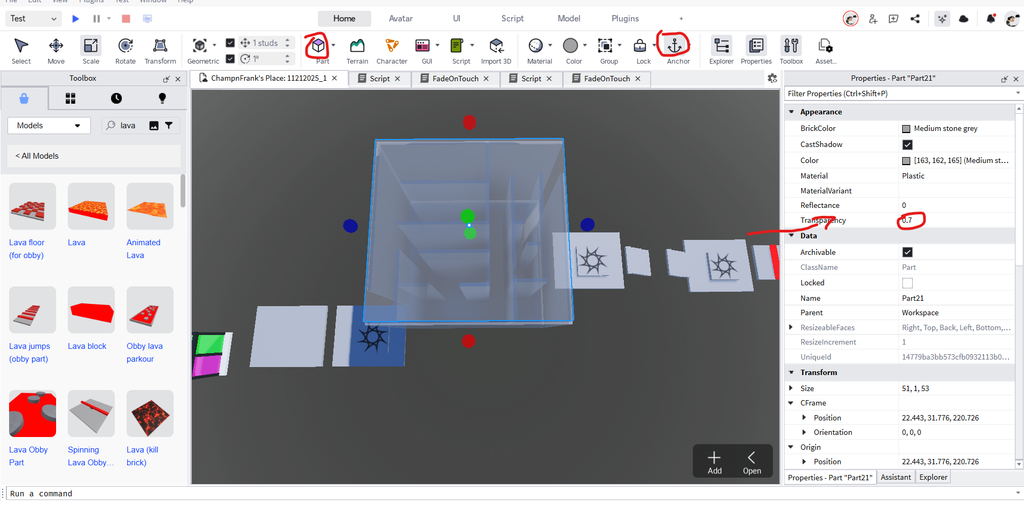The width and height of the screenshot is (1024, 522).
Task: Click the Group icon
Action: [x=605, y=46]
